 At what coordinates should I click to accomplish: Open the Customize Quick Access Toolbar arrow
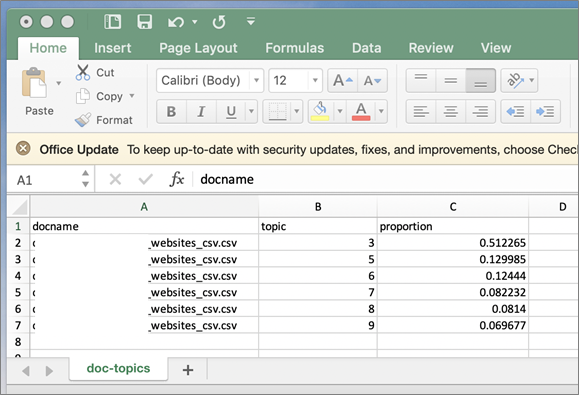tap(251, 21)
